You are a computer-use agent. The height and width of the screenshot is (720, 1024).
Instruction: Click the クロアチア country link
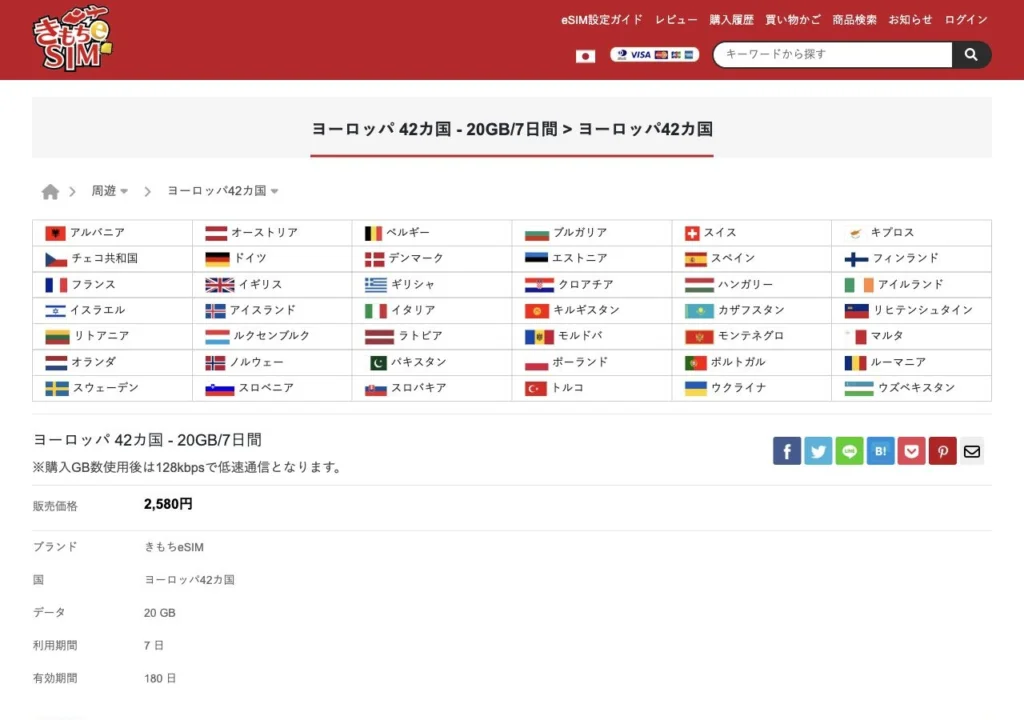586,284
